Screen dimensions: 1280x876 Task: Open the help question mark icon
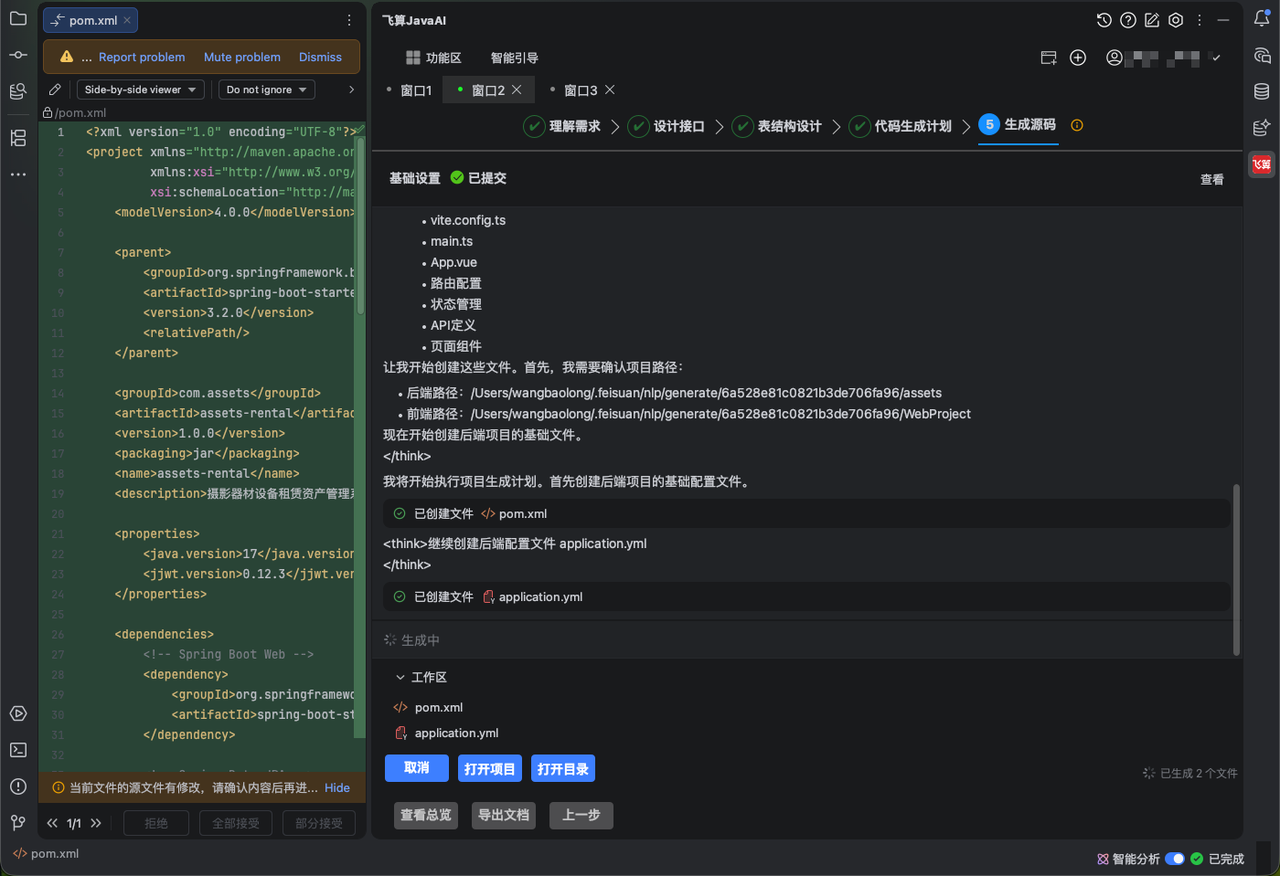pos(1128,20)
